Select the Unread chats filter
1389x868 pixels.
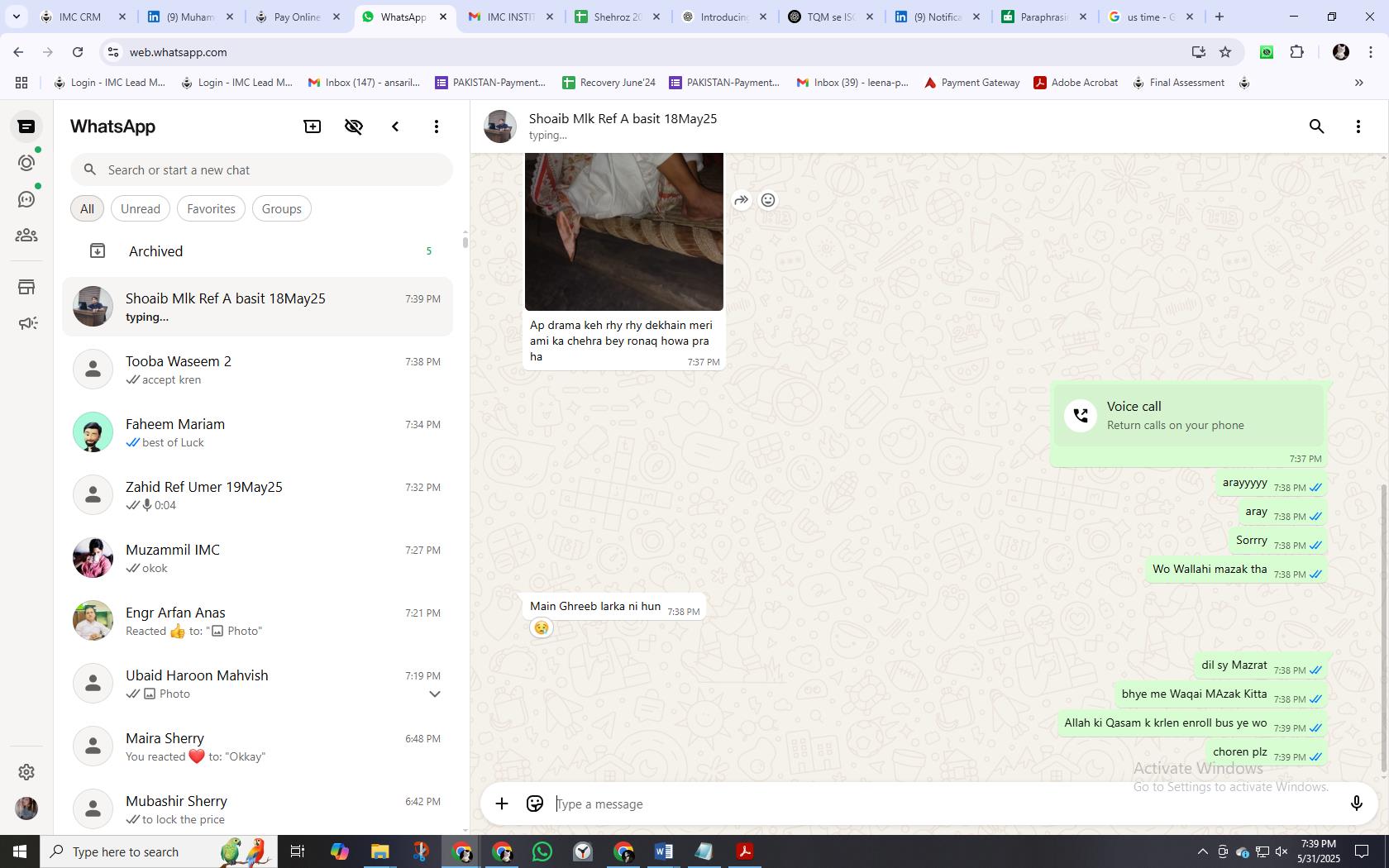[x=141, y=209]
